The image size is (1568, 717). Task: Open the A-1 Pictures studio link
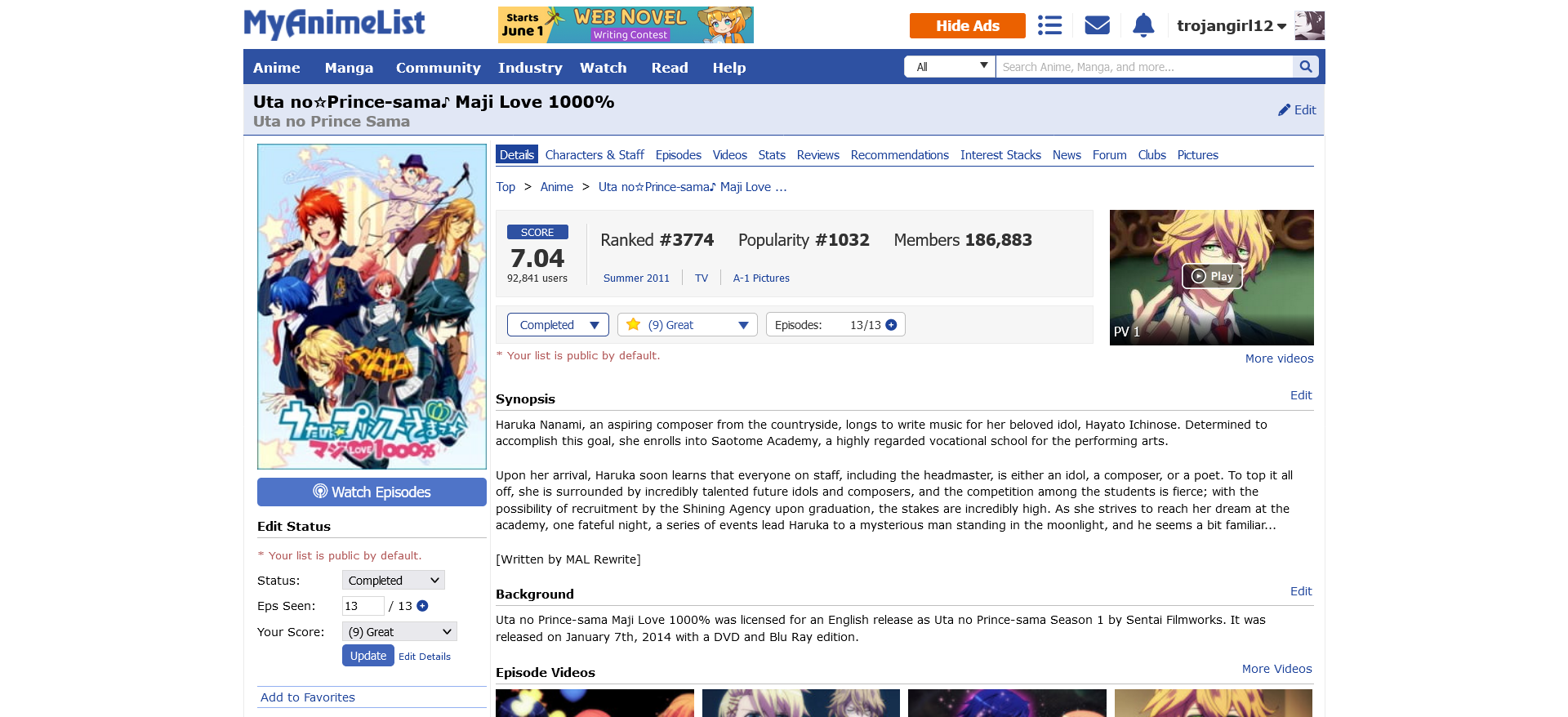[761, 278]
